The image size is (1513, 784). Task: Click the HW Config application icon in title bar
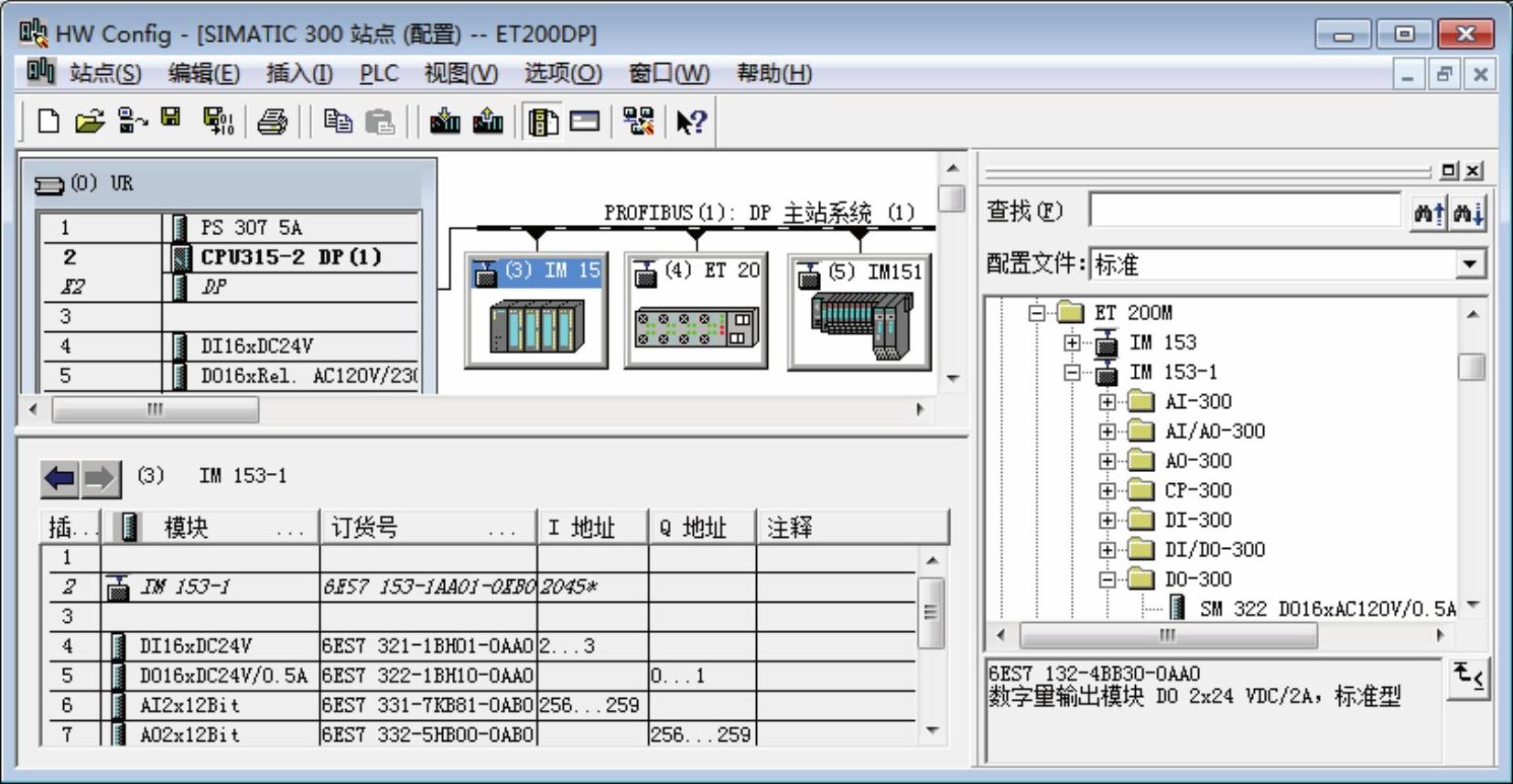pos(33,33)
